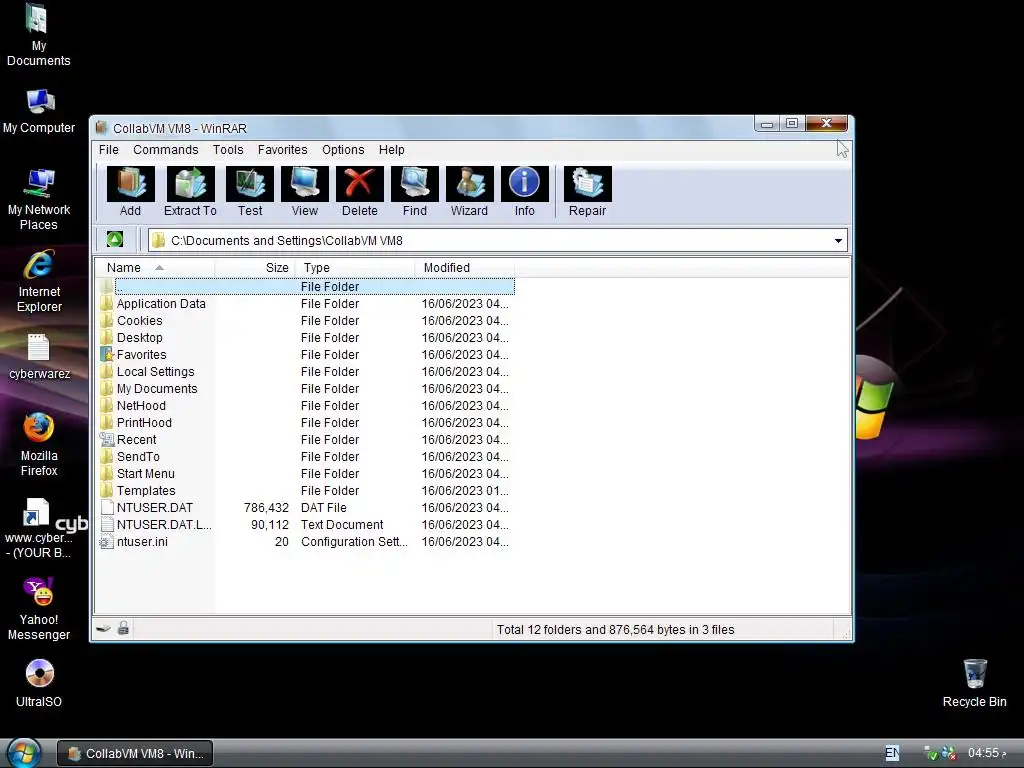Select the cyberwarez text file icon

[39, 357]
